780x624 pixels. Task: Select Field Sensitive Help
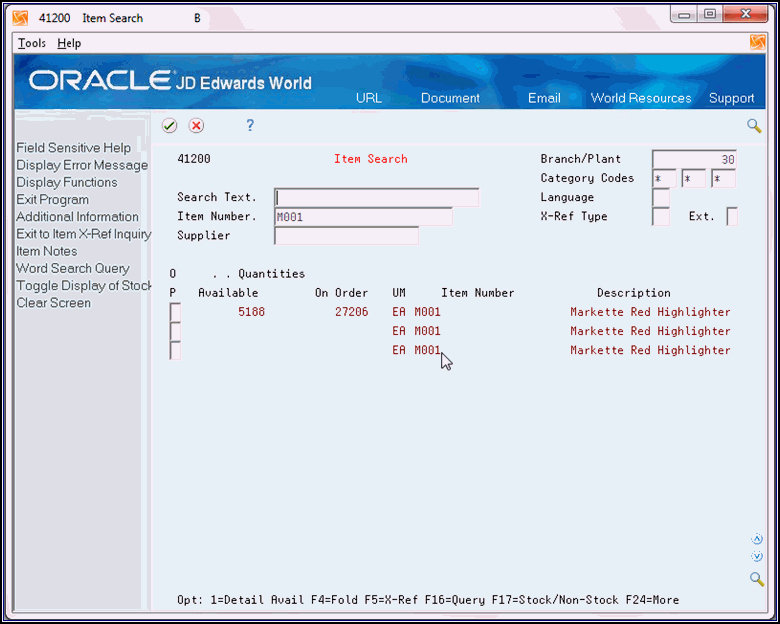tap(74, 148)
